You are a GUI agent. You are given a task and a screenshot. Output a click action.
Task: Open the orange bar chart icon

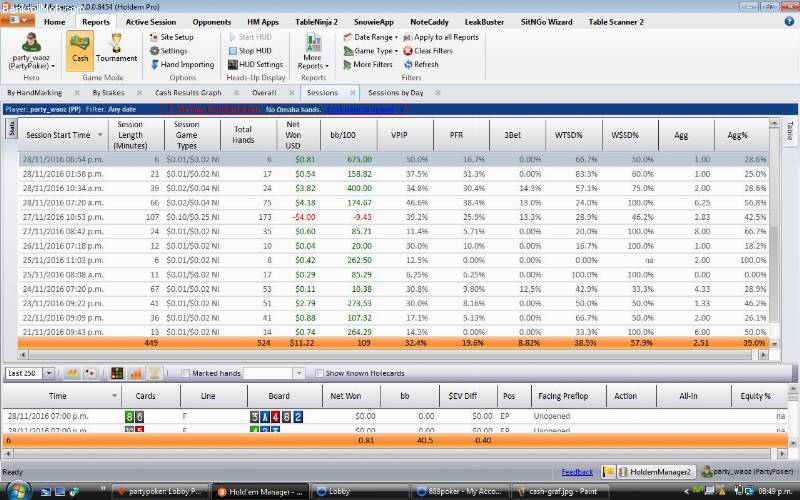click(136, 373)
